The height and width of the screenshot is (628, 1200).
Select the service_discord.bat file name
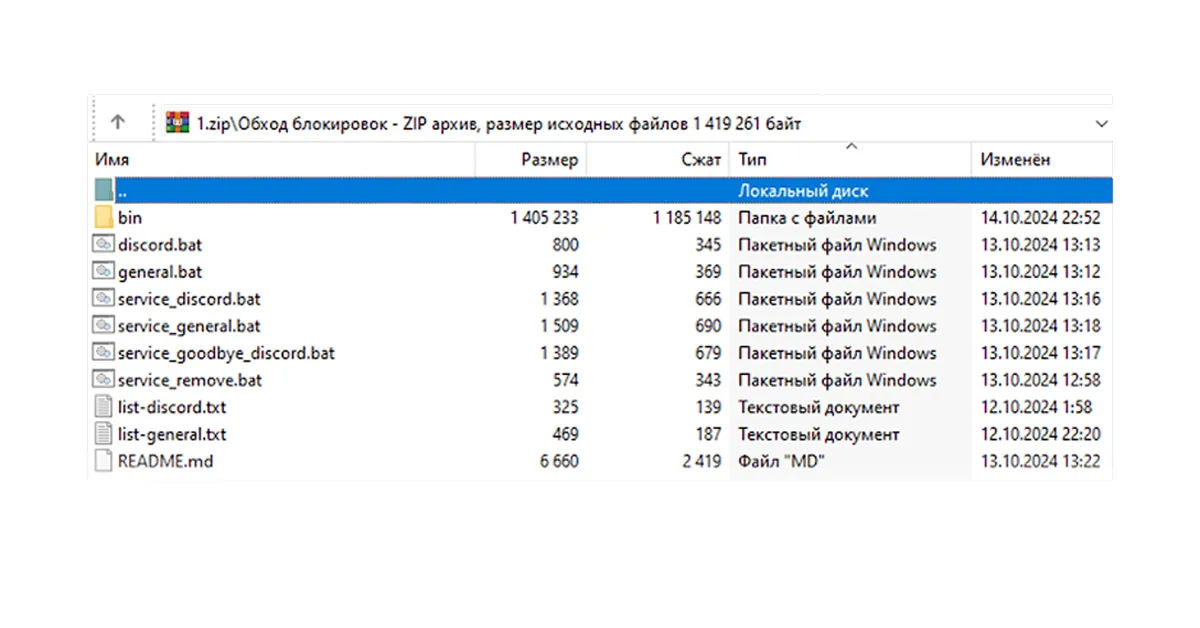pyautogui.click(x=189, y=298)
